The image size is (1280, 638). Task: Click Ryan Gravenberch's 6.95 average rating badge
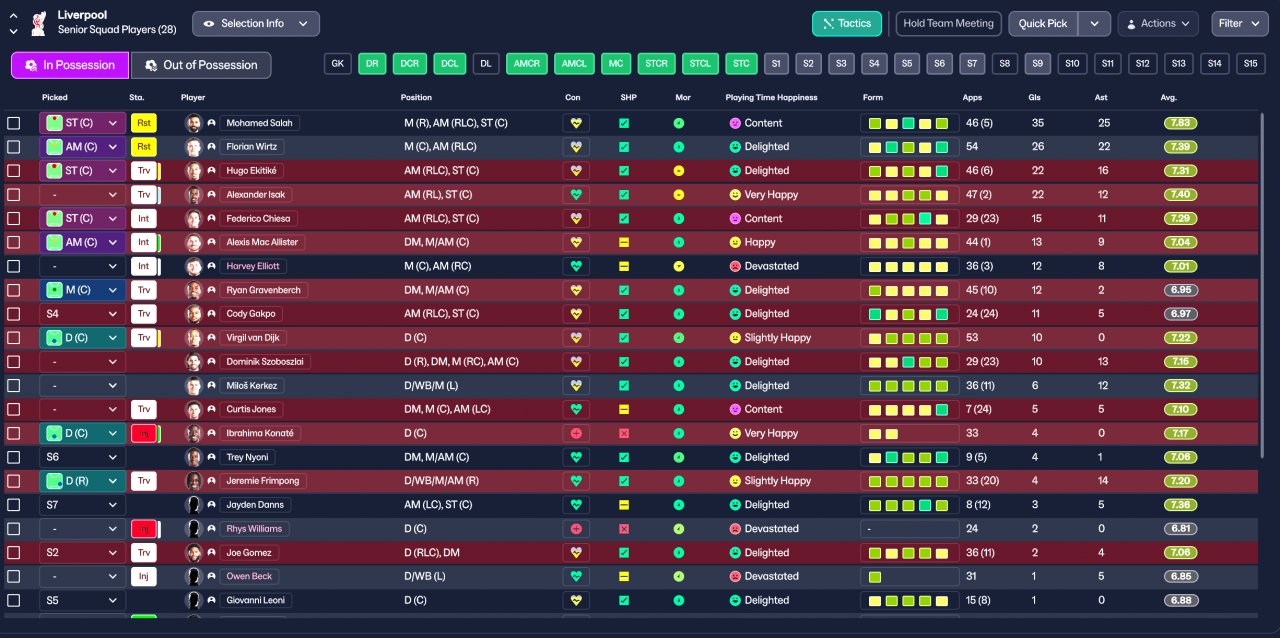[1180, 290]
